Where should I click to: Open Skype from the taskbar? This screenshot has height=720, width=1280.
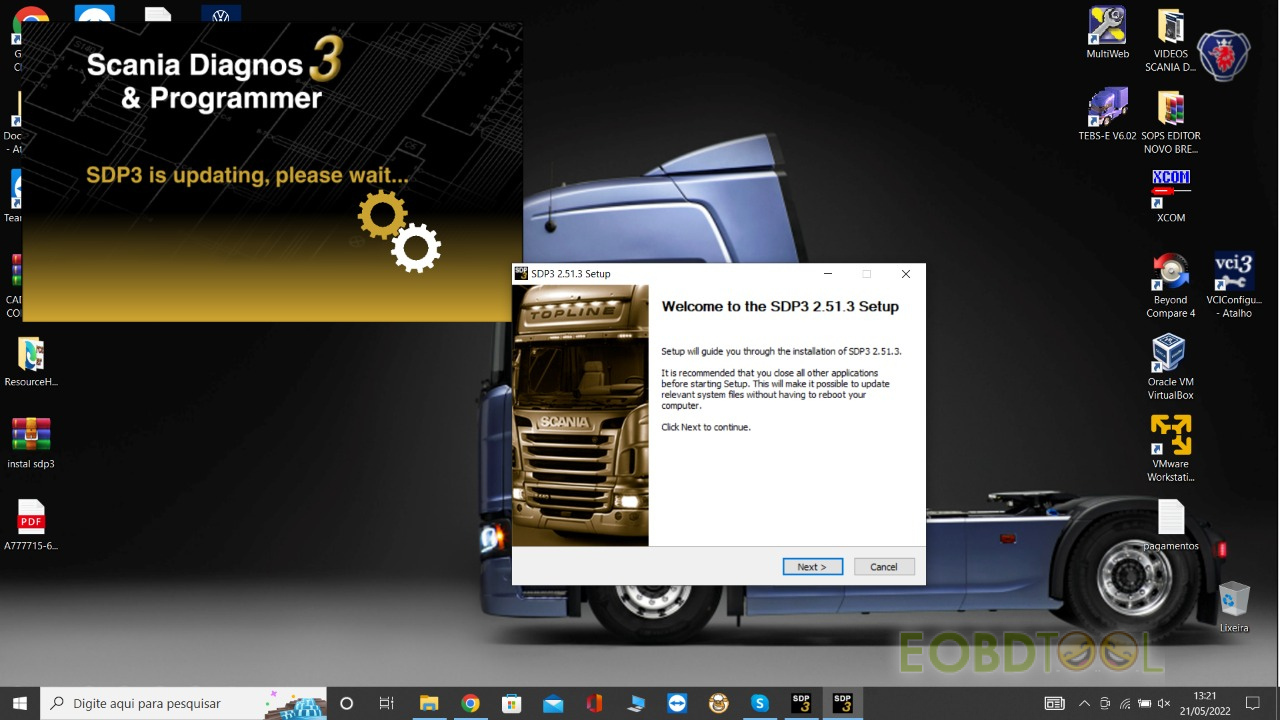pyautogui.click(x=759, y=703)
